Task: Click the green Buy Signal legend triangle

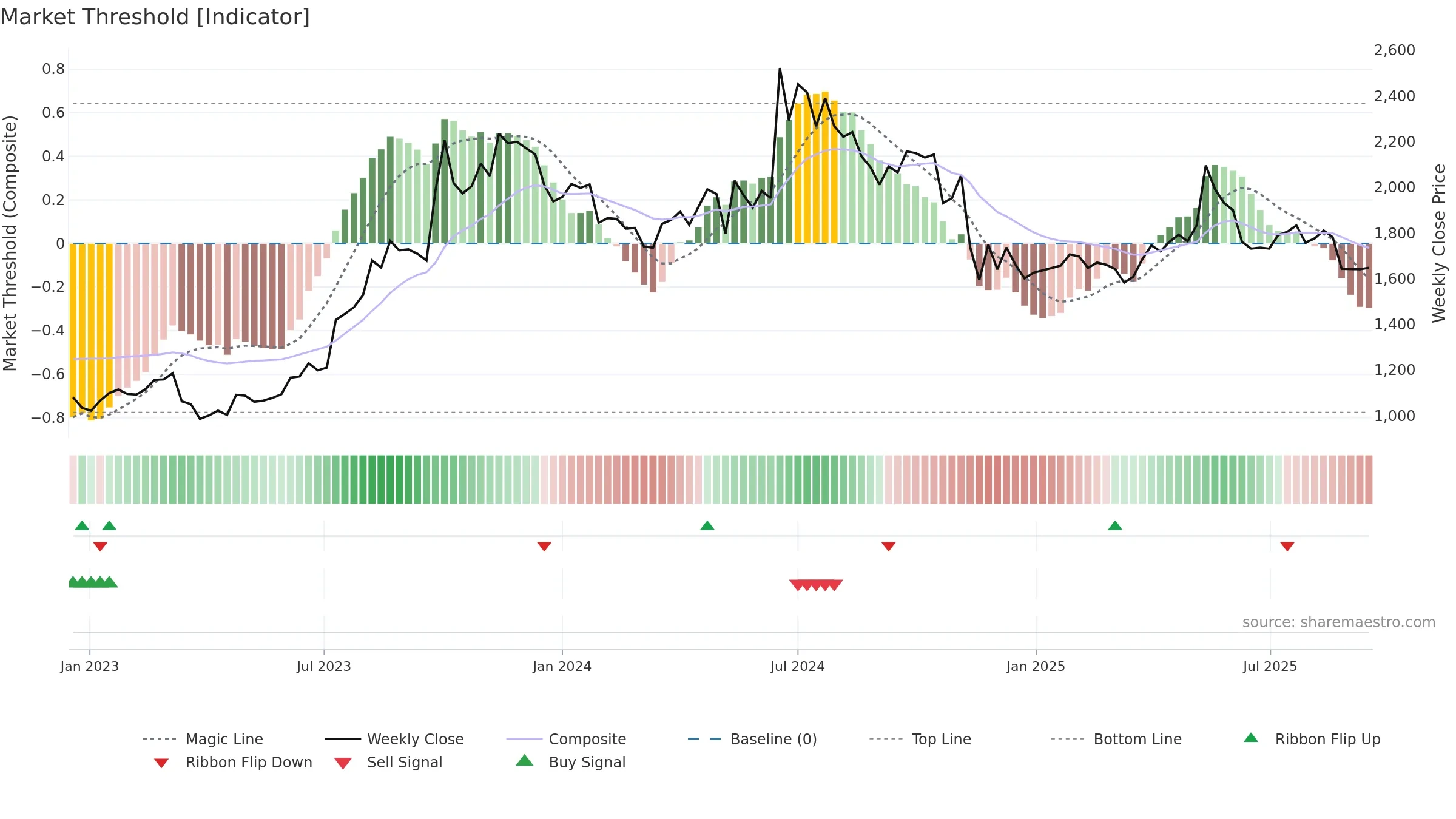Action: point(525,760)
